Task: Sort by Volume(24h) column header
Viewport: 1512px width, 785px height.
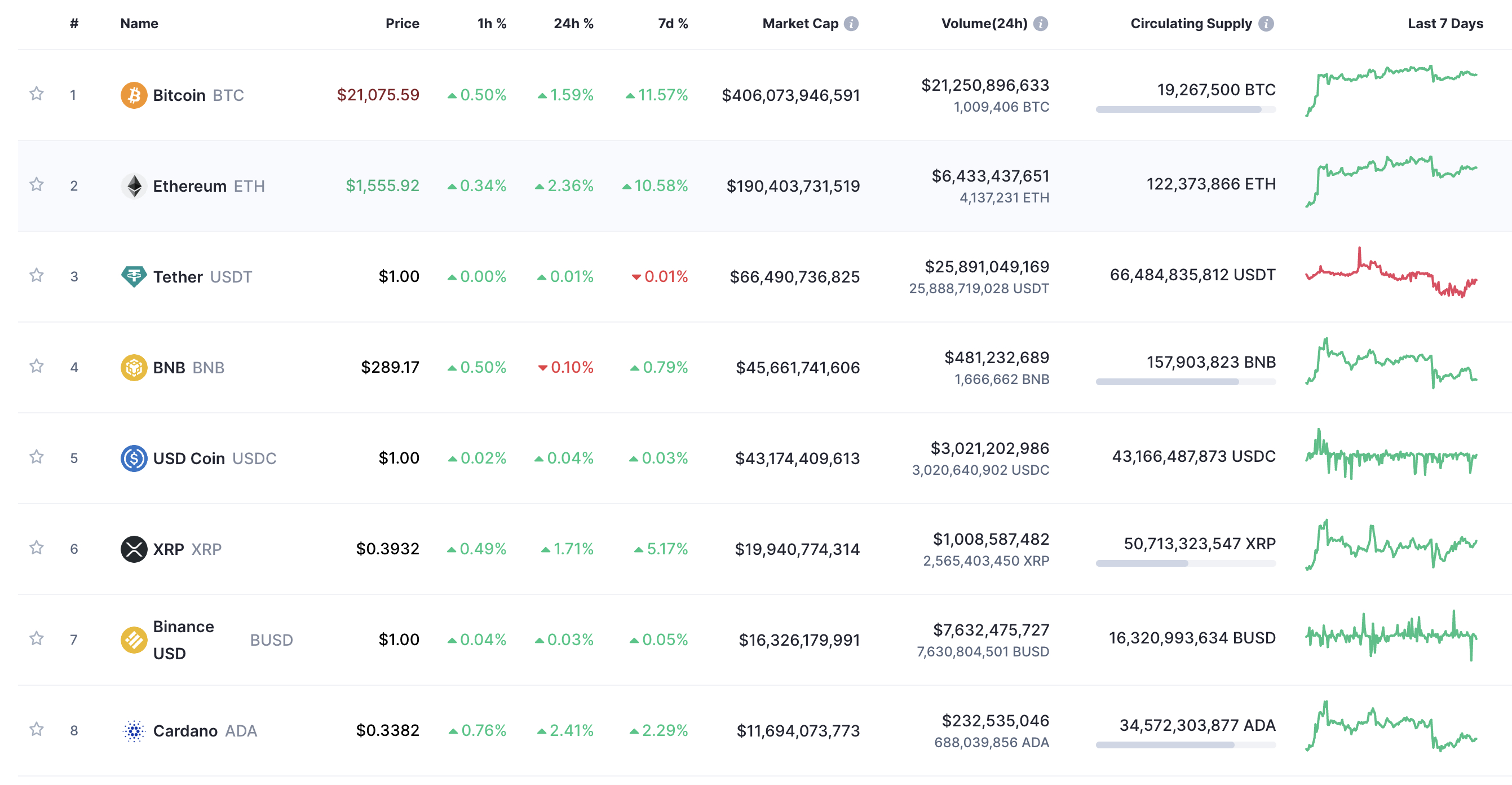Action: [x=984, y=24]
